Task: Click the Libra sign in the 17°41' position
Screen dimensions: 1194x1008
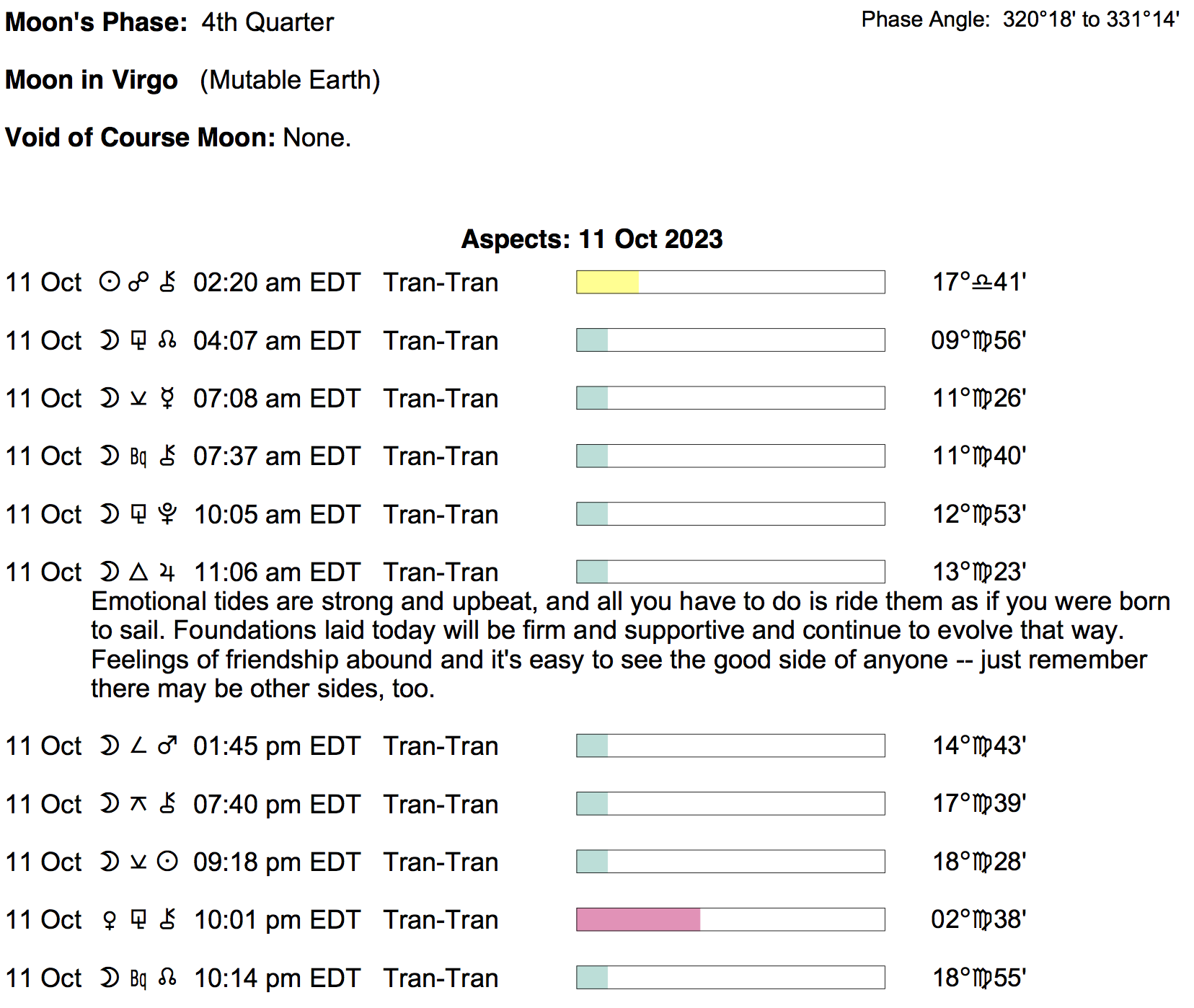Action: click(x=982, y=282)
